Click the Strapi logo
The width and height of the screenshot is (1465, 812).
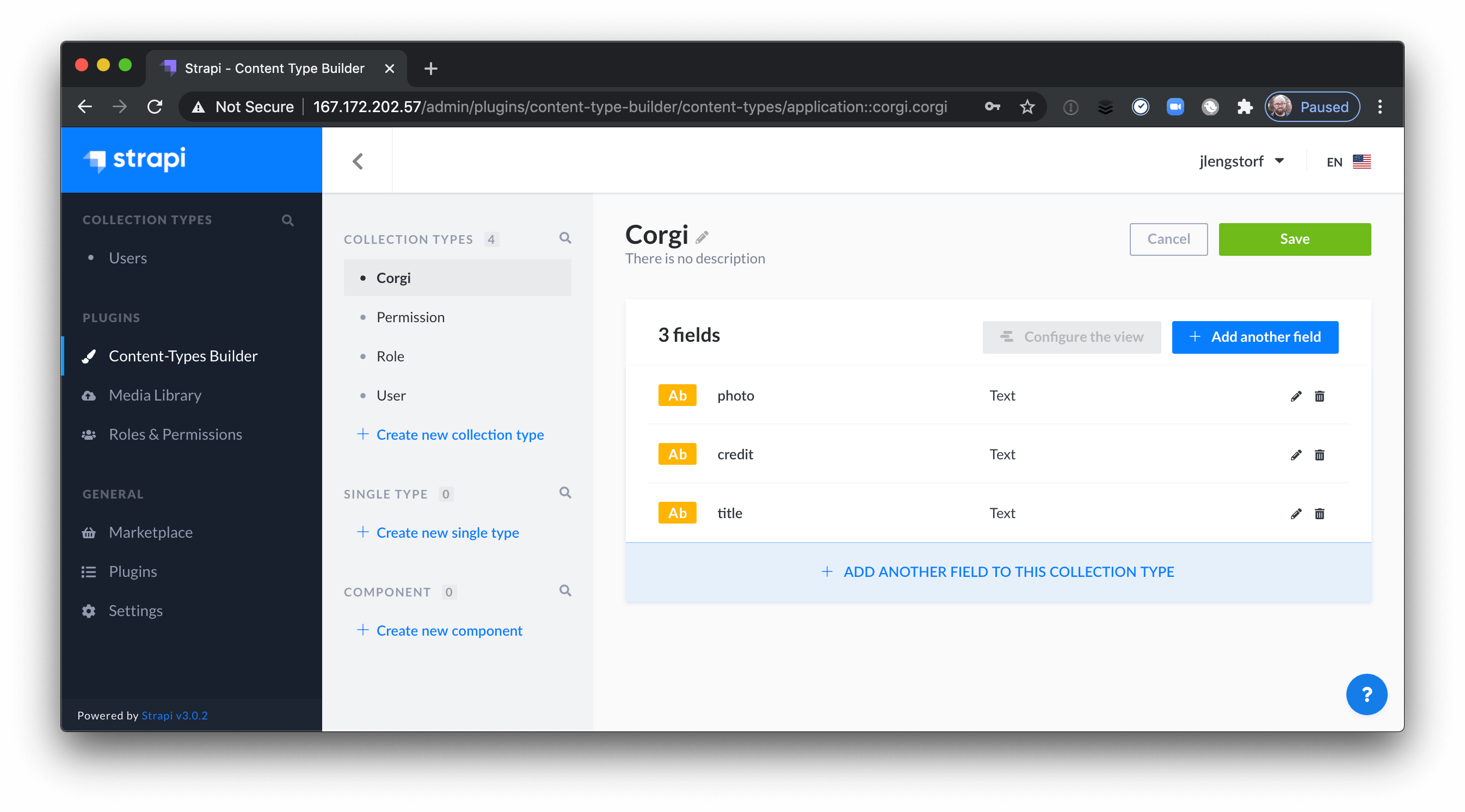(x=134, y=160)
